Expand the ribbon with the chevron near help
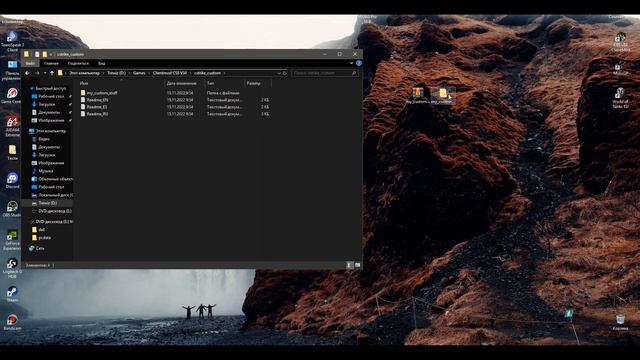This screenshot has height=360, width=640. point(351,63)
